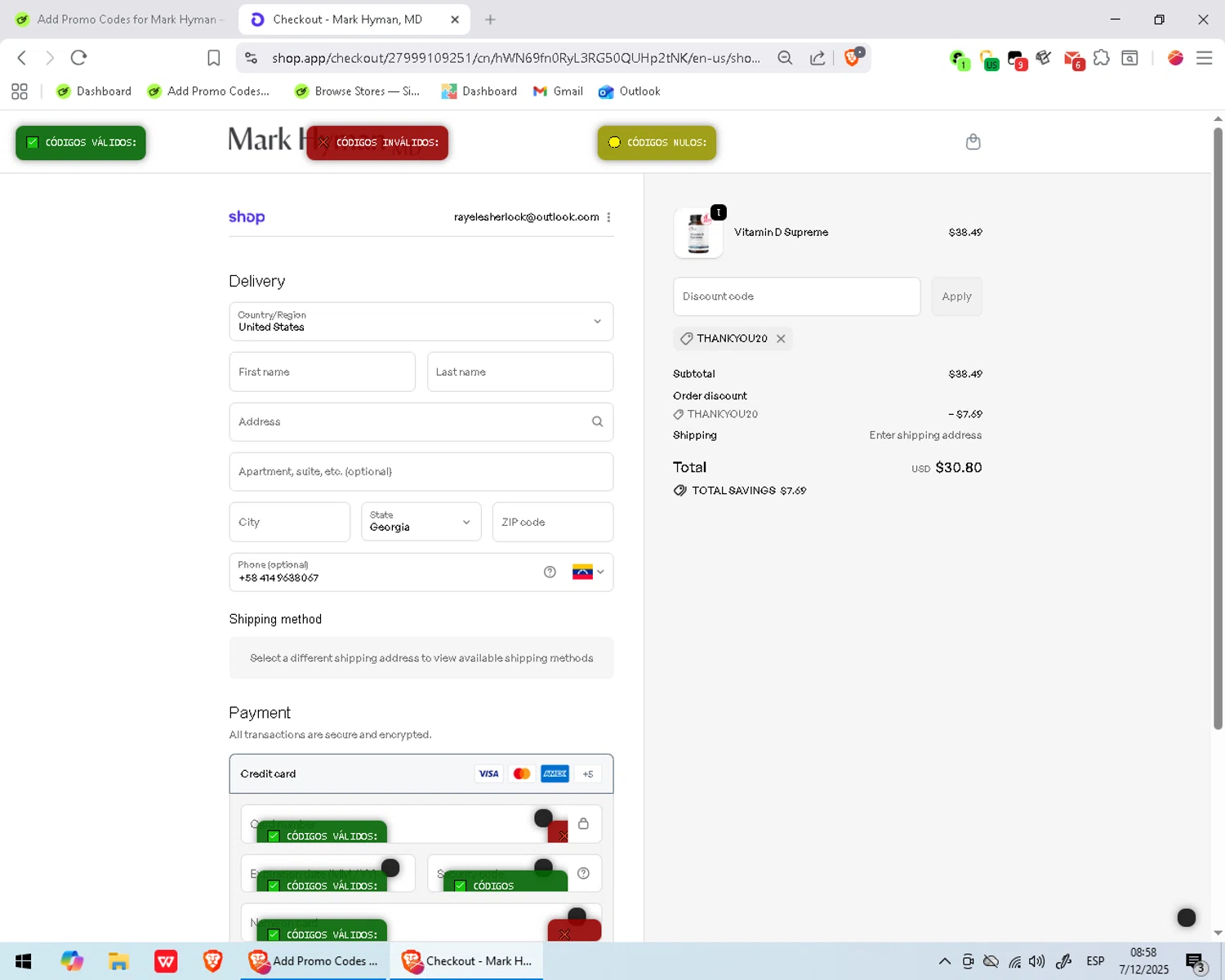Viewport: 1225px width, 980px height.
Task: Close the Checkout browser tab
Action: point(455,20)
